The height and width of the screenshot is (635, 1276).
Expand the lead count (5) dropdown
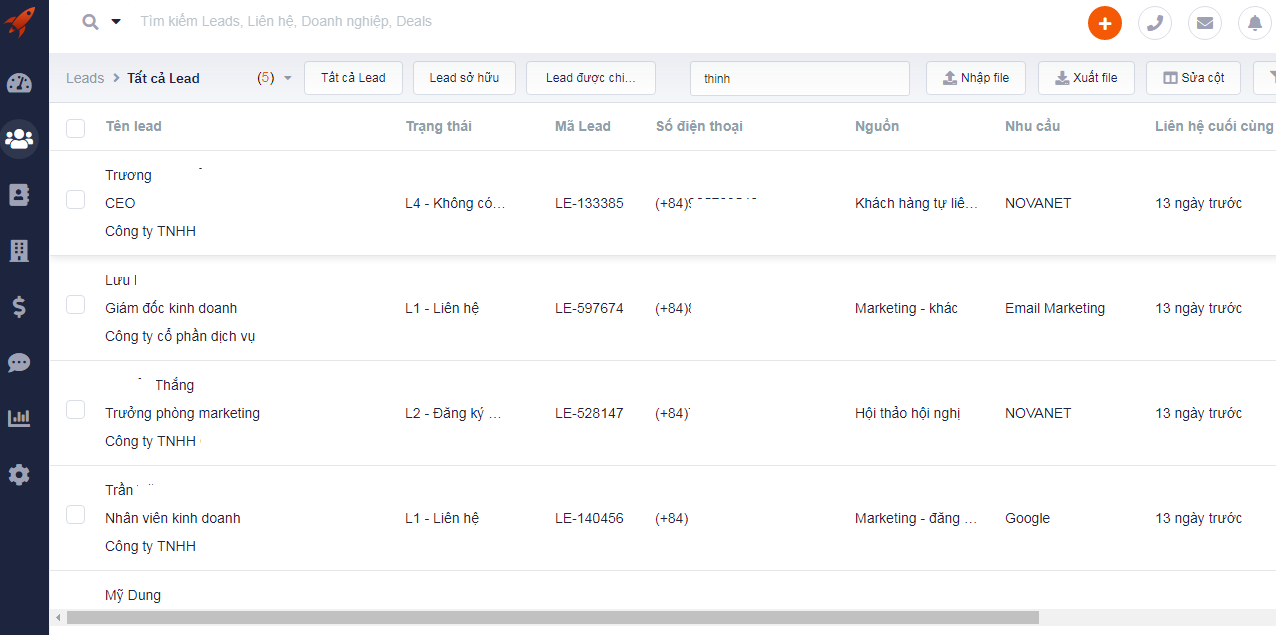tap(288, 78)
